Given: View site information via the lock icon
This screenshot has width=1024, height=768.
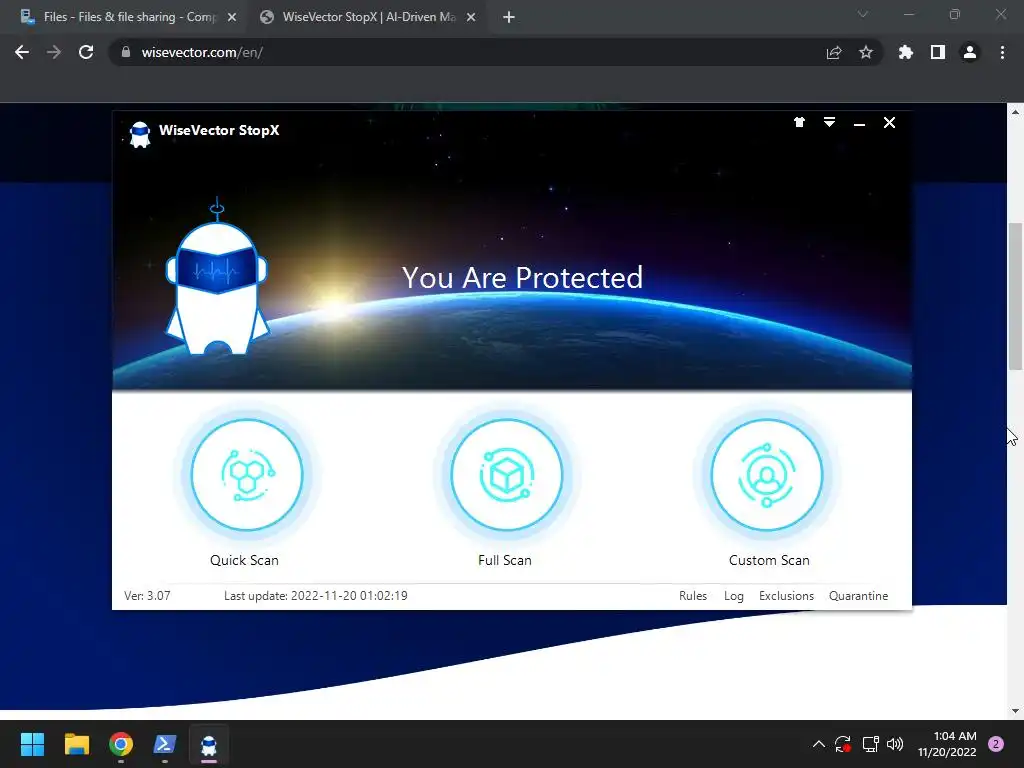Looking at the screenshot, I should pos(126,52).
